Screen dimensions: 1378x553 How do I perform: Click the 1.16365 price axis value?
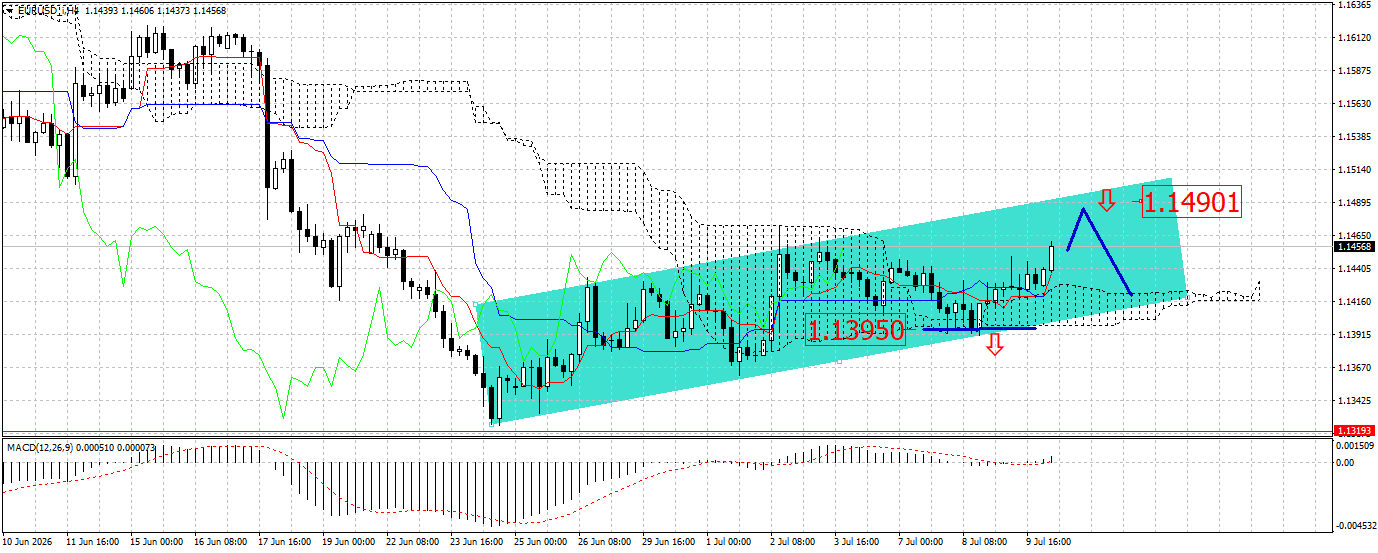(1356, 5)
